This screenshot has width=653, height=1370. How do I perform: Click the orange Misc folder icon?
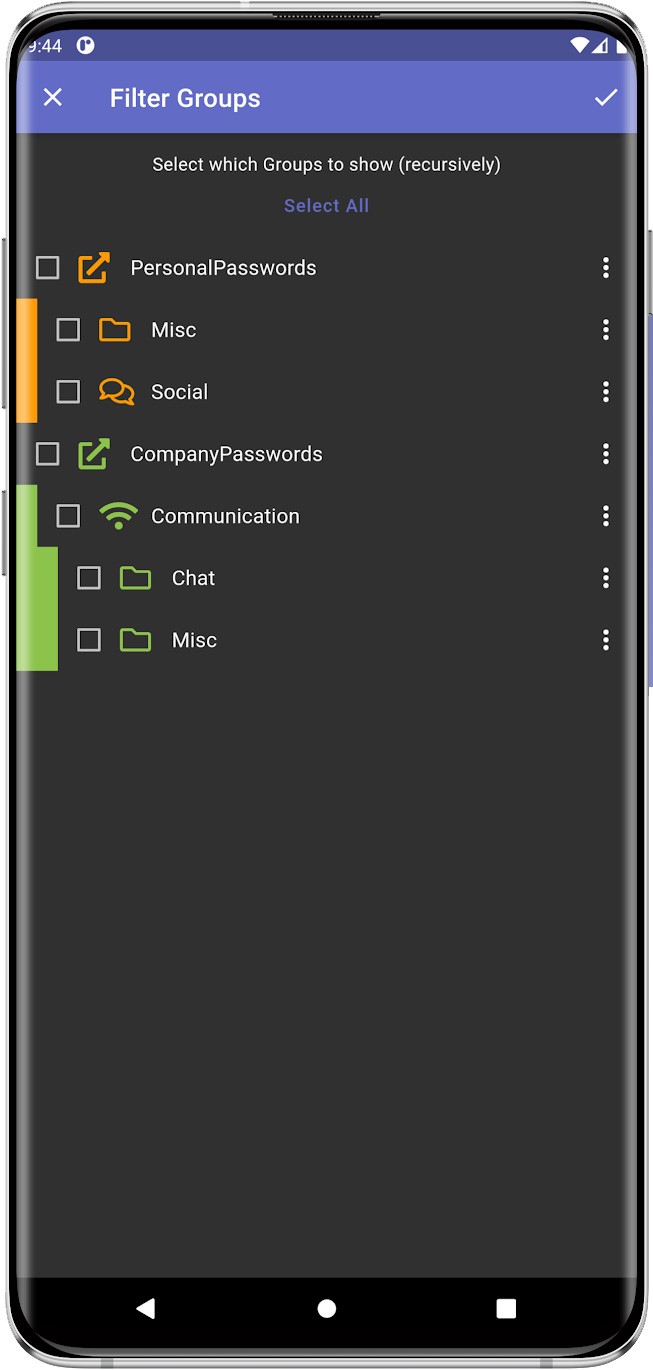click(115, 329)
